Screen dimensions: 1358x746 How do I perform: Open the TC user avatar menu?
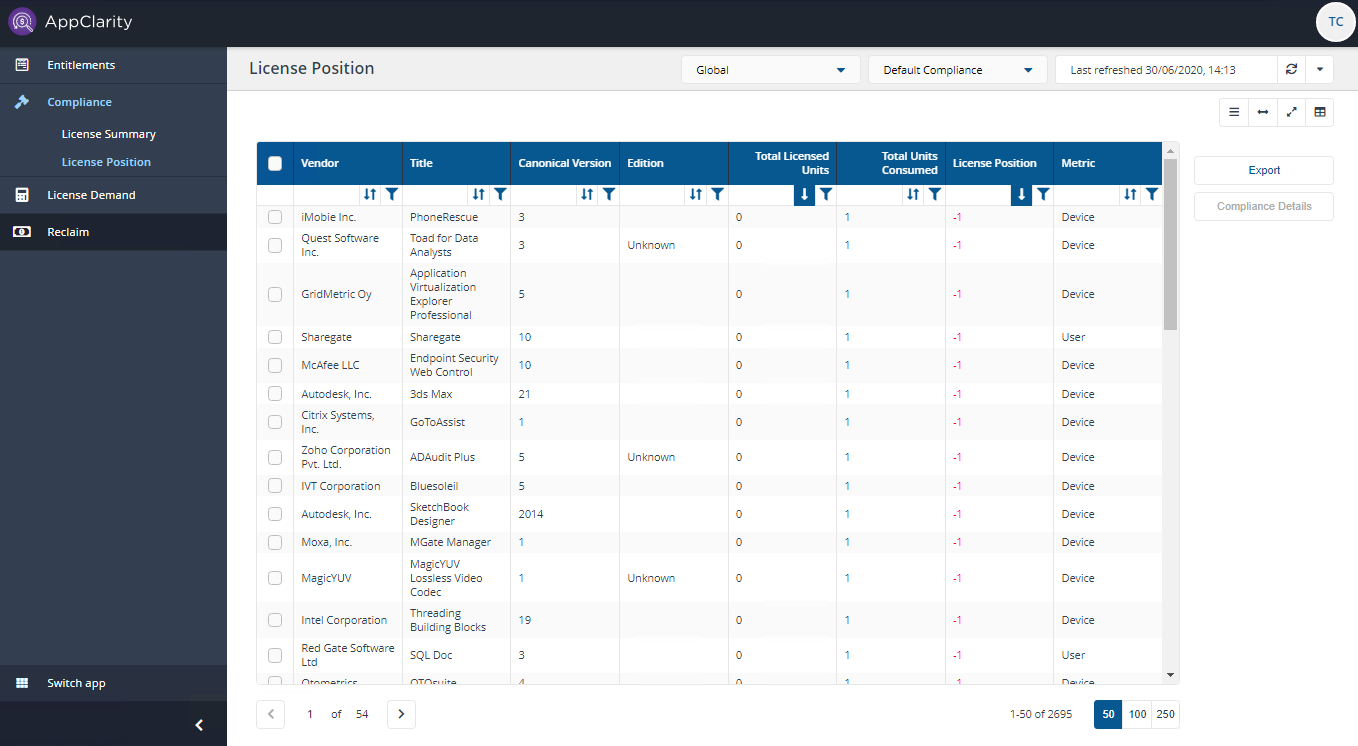1336,22
